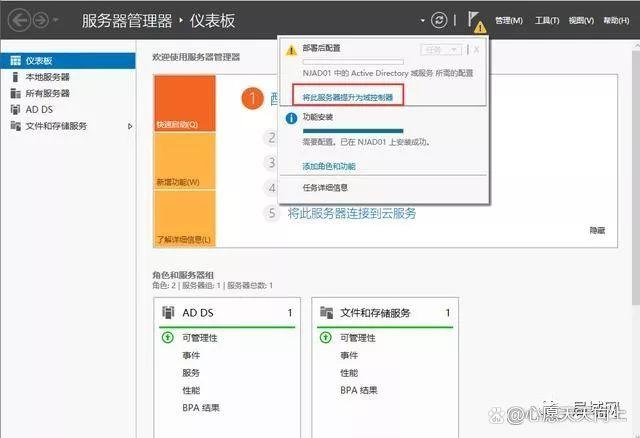This screenshot has width=640, height=438.
Task: Click 将此服务器连接到云服务 link
Action: point(352,213)
